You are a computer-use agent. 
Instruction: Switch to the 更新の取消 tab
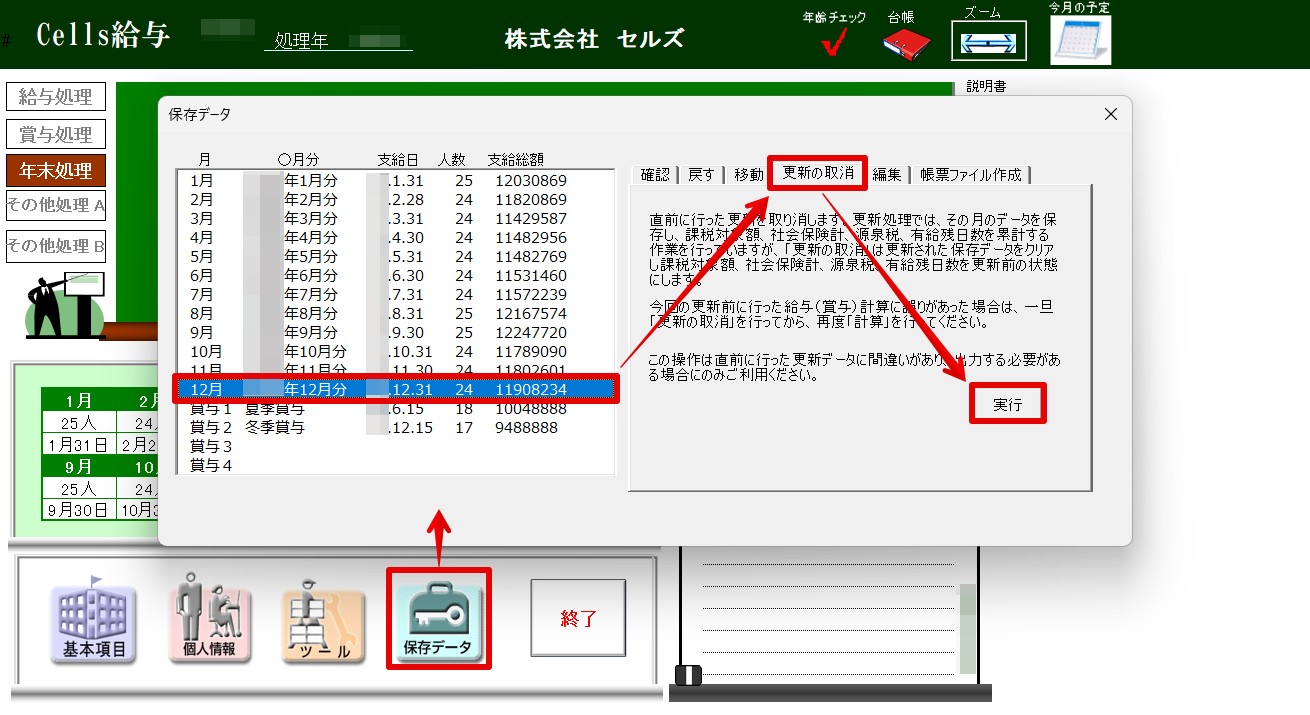pyautogui.click(x=818, y=173)
